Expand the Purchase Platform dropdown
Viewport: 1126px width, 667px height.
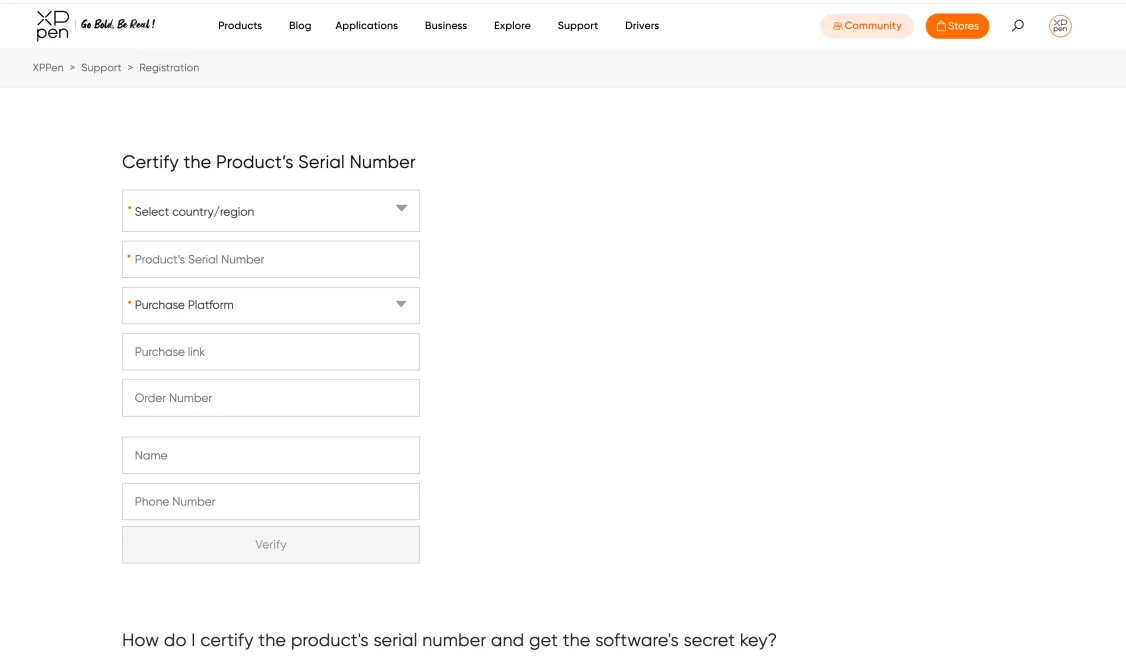point(271,305)
